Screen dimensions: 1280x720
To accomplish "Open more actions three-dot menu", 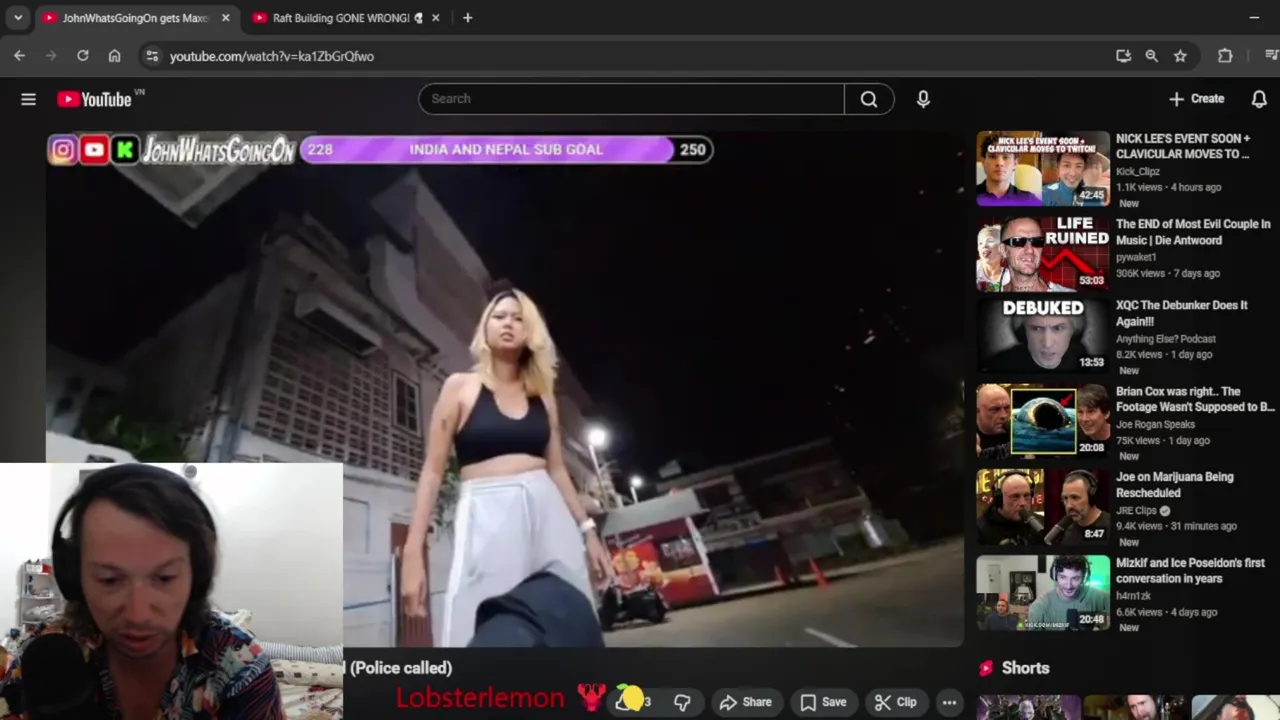I will 949,702.
